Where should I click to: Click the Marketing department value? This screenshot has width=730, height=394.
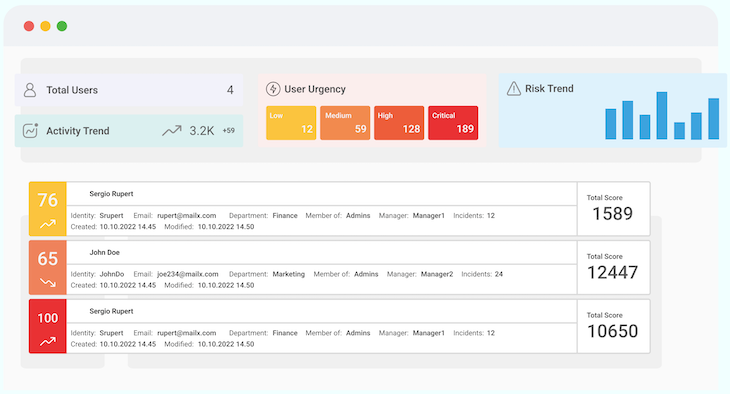click(x=289, y=274)
